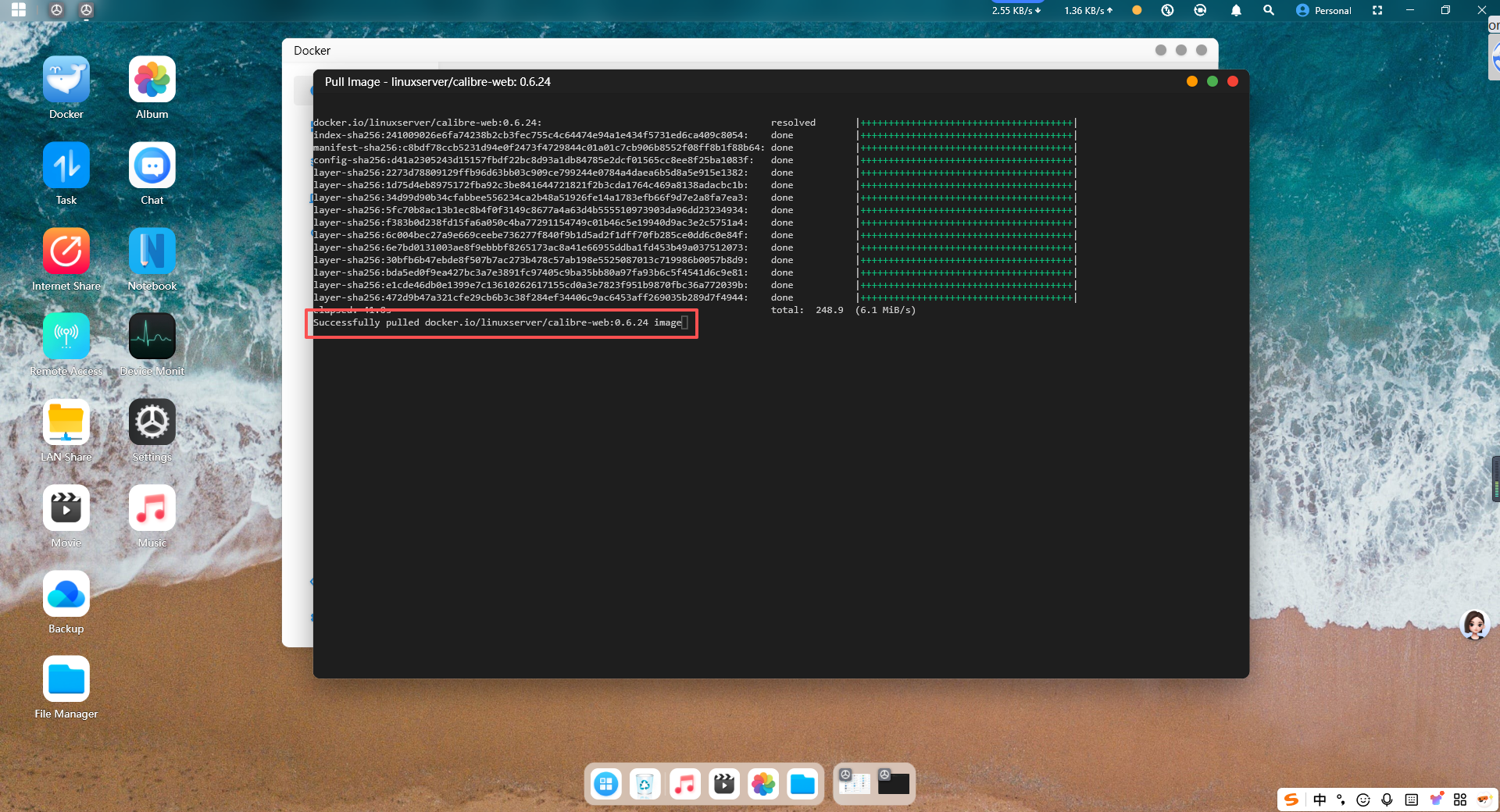This screenshot has height=812, width=1500.
Task: Launch the Task app from the desktop
Action: click(x=66, y=166)
